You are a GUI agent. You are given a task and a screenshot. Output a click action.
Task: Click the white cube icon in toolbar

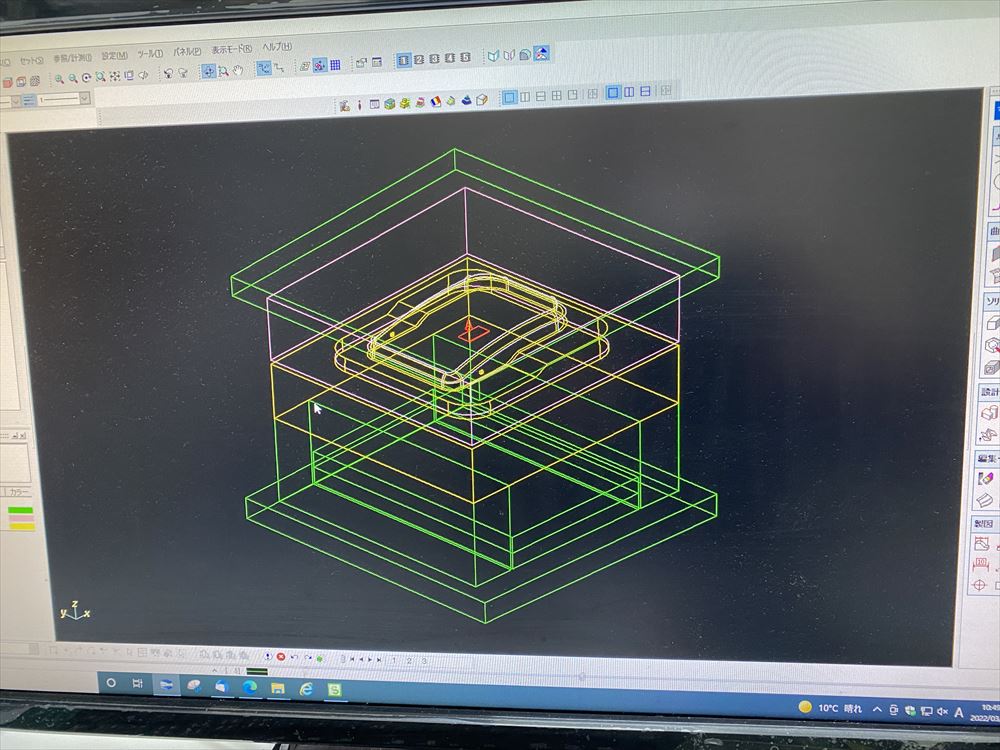pos(482,99)
